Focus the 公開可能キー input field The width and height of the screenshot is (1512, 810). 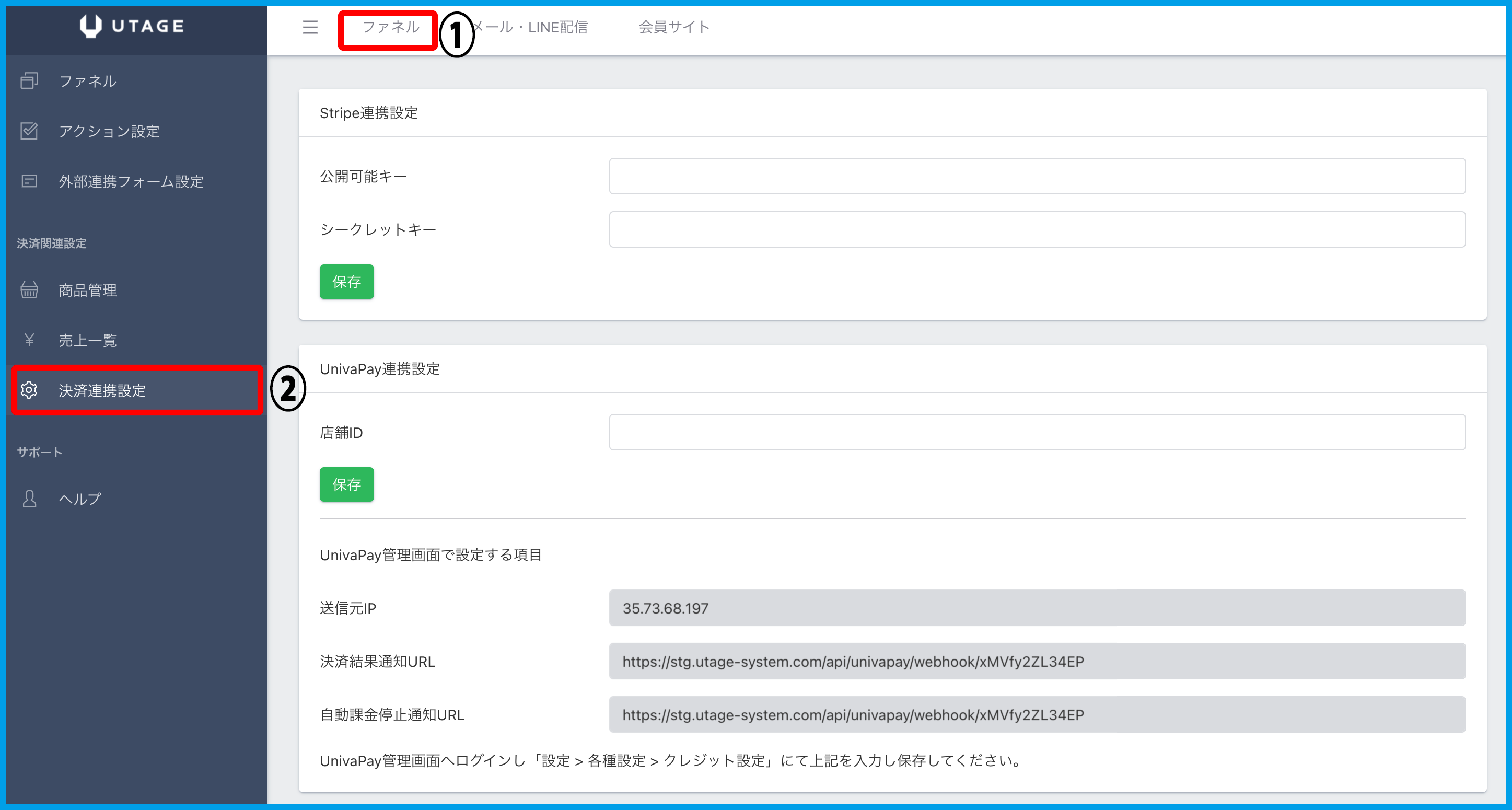pyautogui.click(x=1037, y=176)
